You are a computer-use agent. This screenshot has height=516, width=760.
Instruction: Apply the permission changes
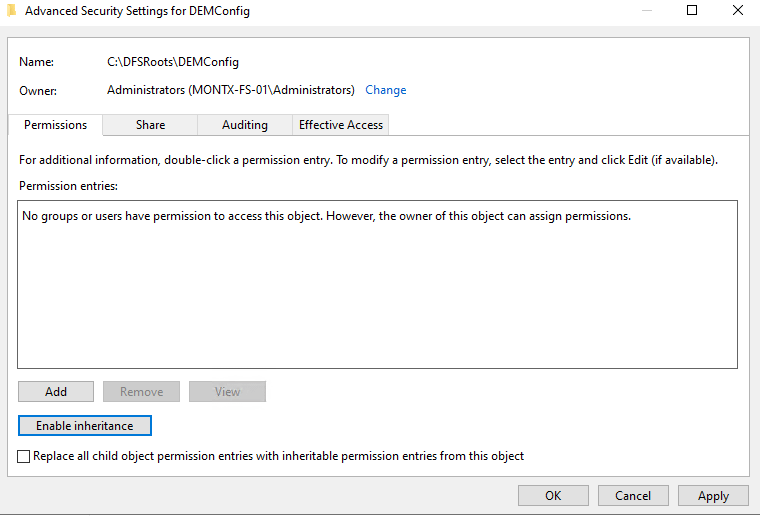coord(713,495)
